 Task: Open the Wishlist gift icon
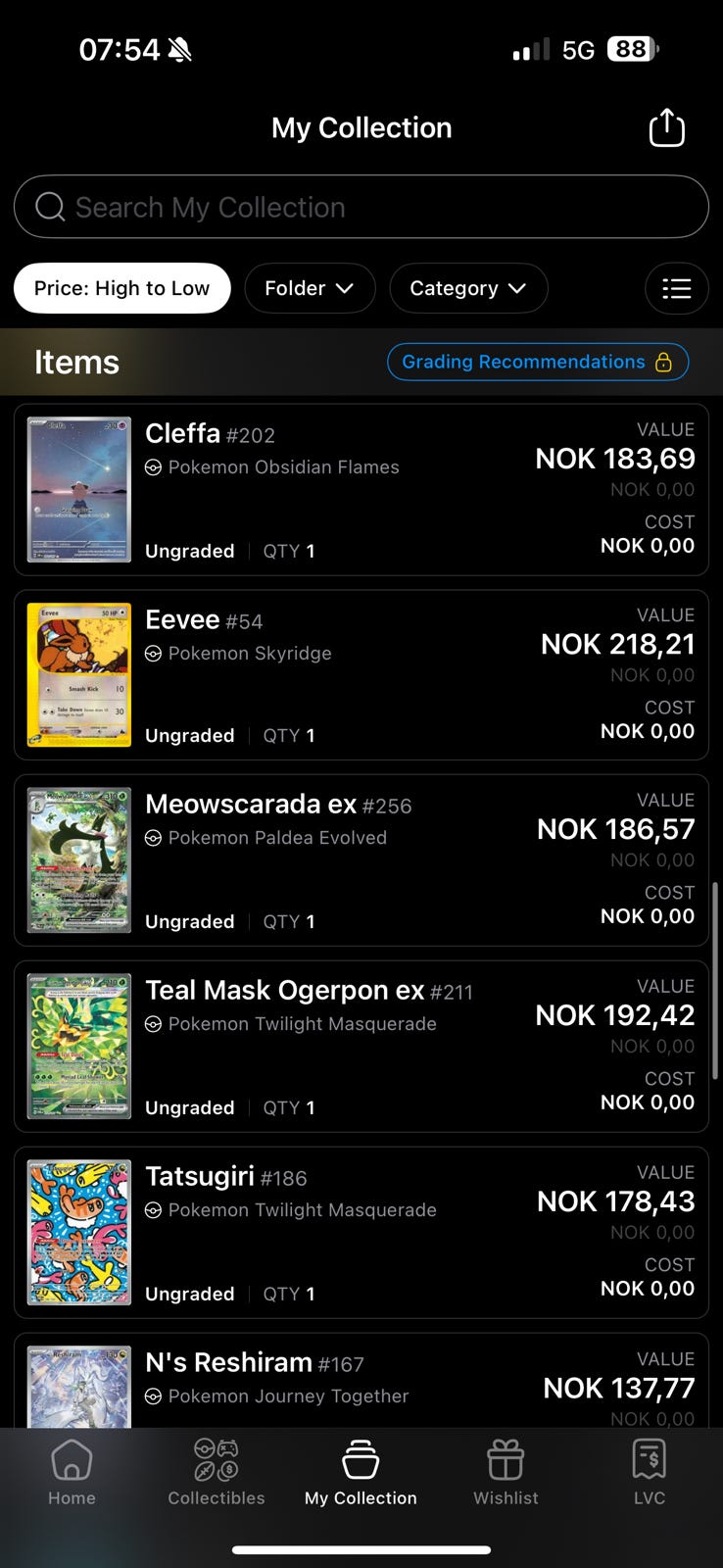506,1460
